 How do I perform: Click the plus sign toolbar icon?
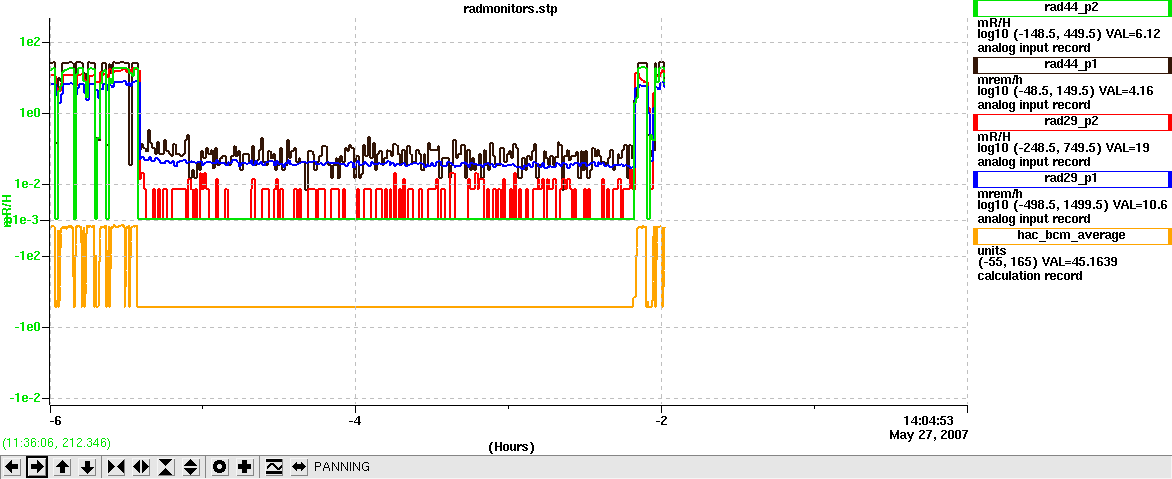244,467
